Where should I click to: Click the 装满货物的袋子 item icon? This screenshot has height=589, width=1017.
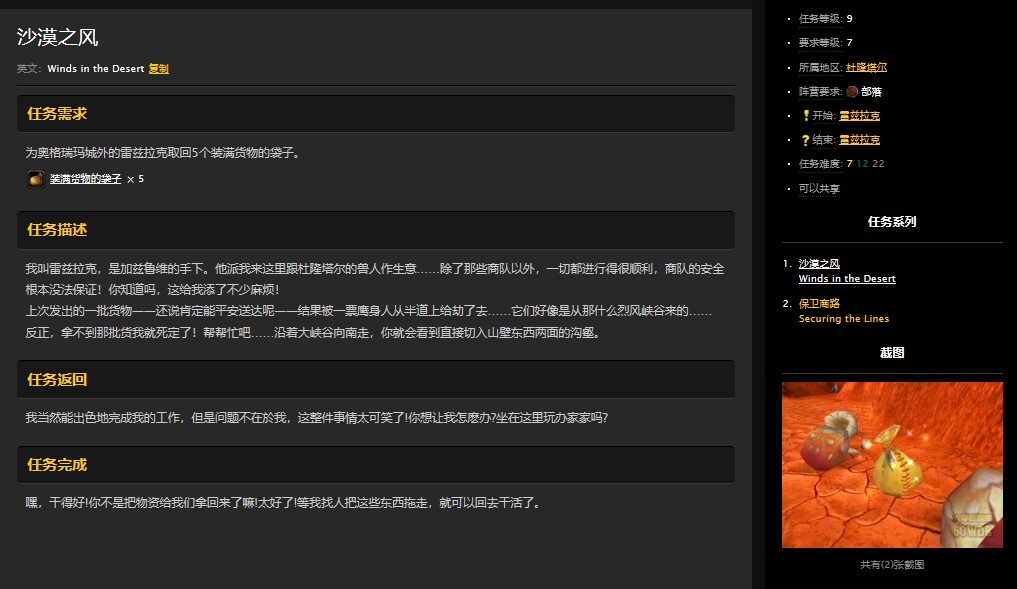pos(35,179)
